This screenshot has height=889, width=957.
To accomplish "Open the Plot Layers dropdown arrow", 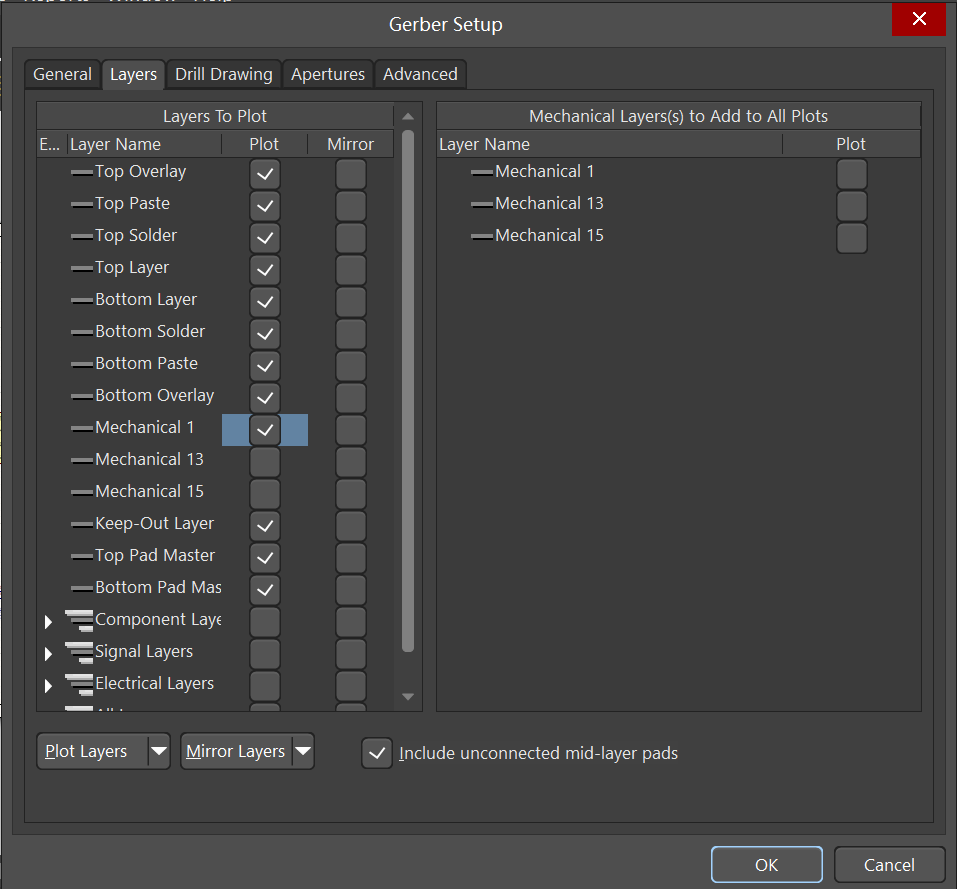I will pyautogui.click(x=159, y=751).
